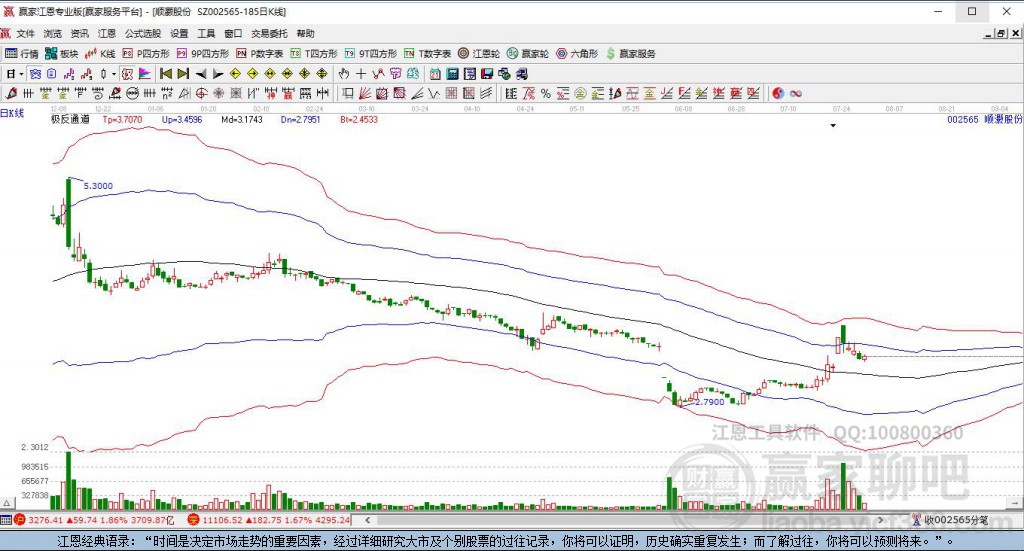Open the 浏览 menu
Screen dimensions: 1024x551
[52, 33]
